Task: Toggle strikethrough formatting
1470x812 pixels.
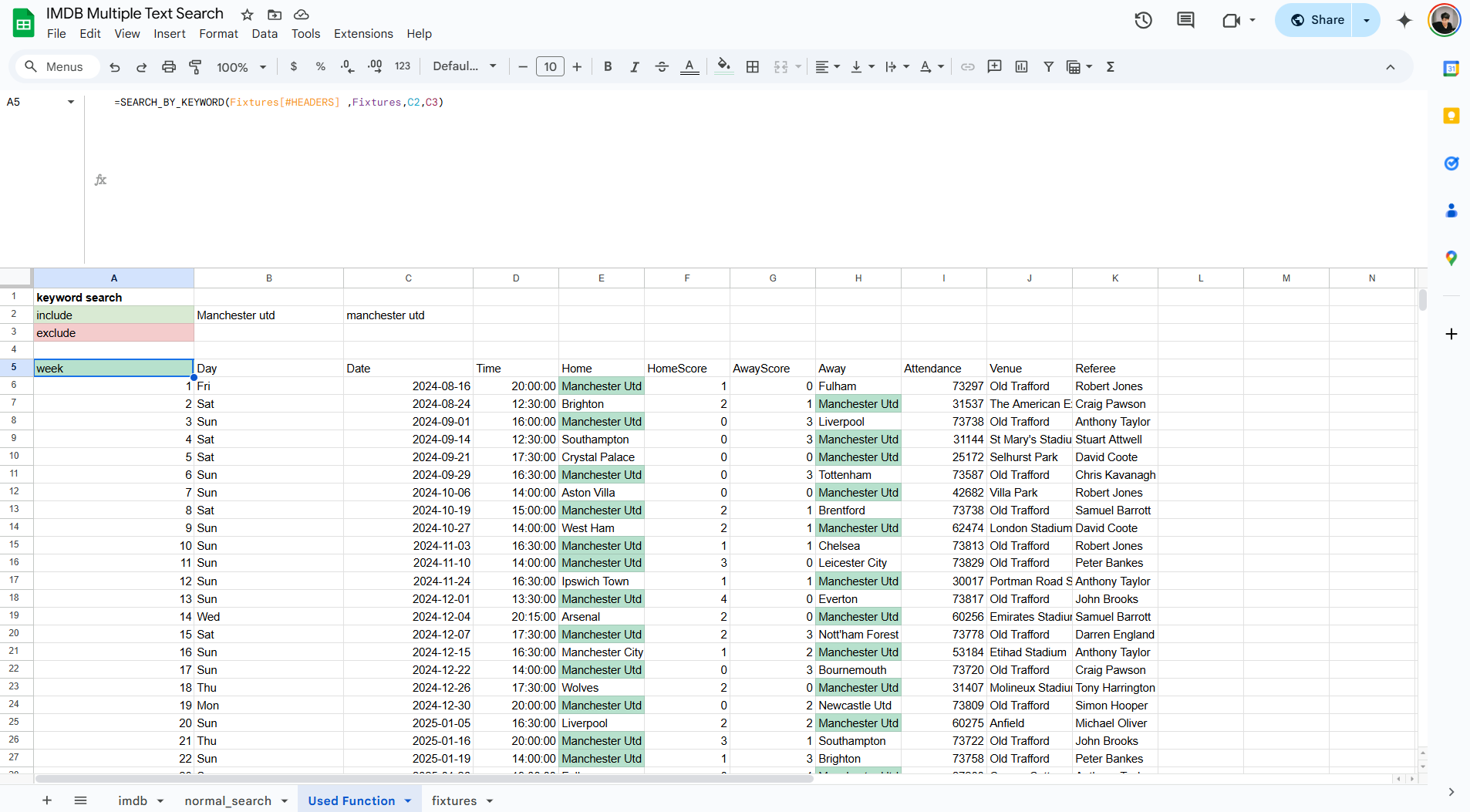Action: (661, 67)
